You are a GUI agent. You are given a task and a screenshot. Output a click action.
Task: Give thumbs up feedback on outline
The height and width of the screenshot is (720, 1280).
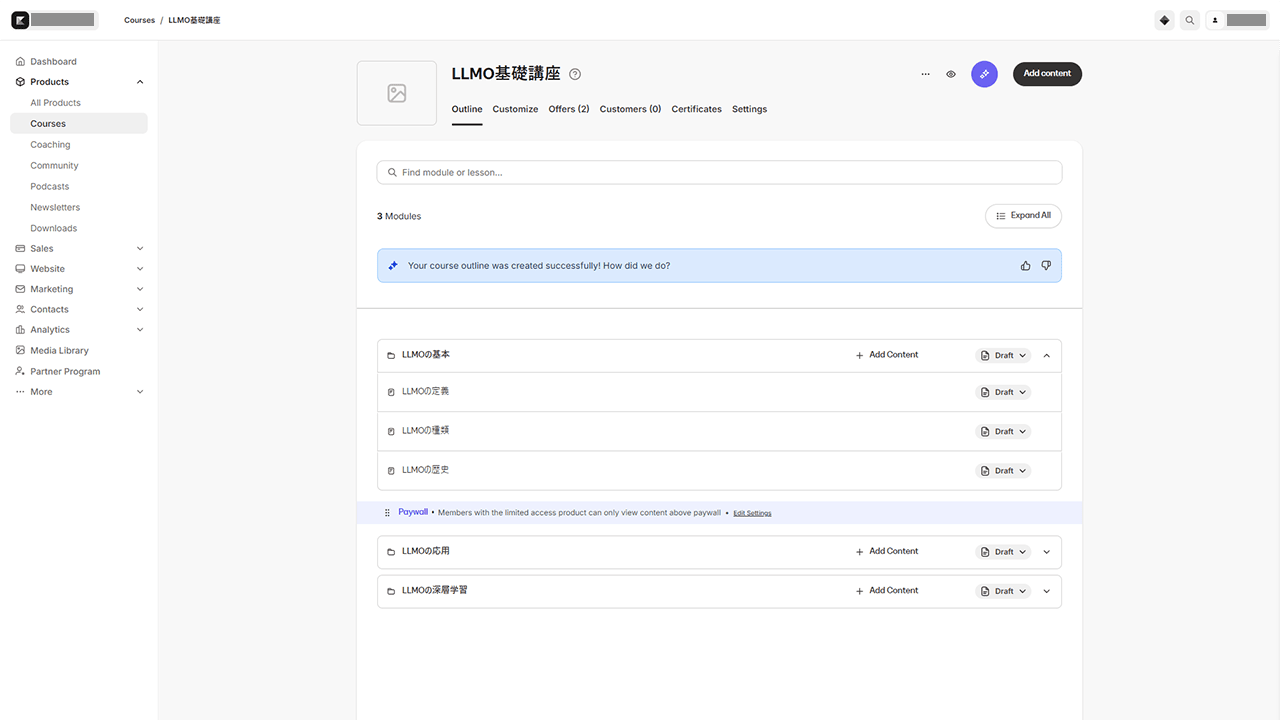pyautogui.click(x=1025, y=266)
